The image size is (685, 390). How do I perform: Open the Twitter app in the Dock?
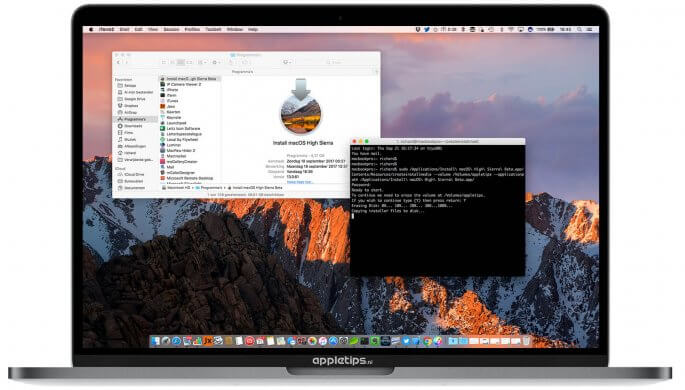click(406, 341)
